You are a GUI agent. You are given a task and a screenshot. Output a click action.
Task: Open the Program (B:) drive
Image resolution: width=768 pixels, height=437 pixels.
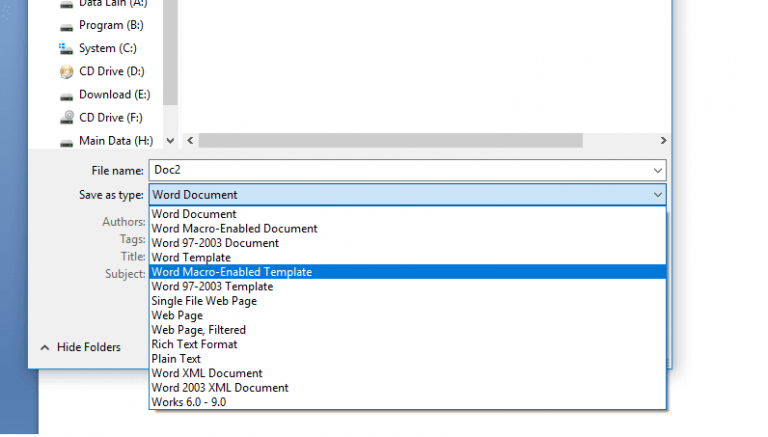tap(111, 25)
